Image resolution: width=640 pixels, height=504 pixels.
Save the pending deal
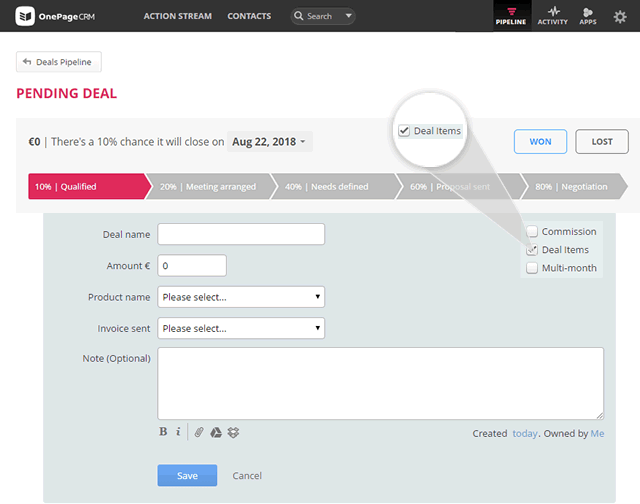pos(187,475)
